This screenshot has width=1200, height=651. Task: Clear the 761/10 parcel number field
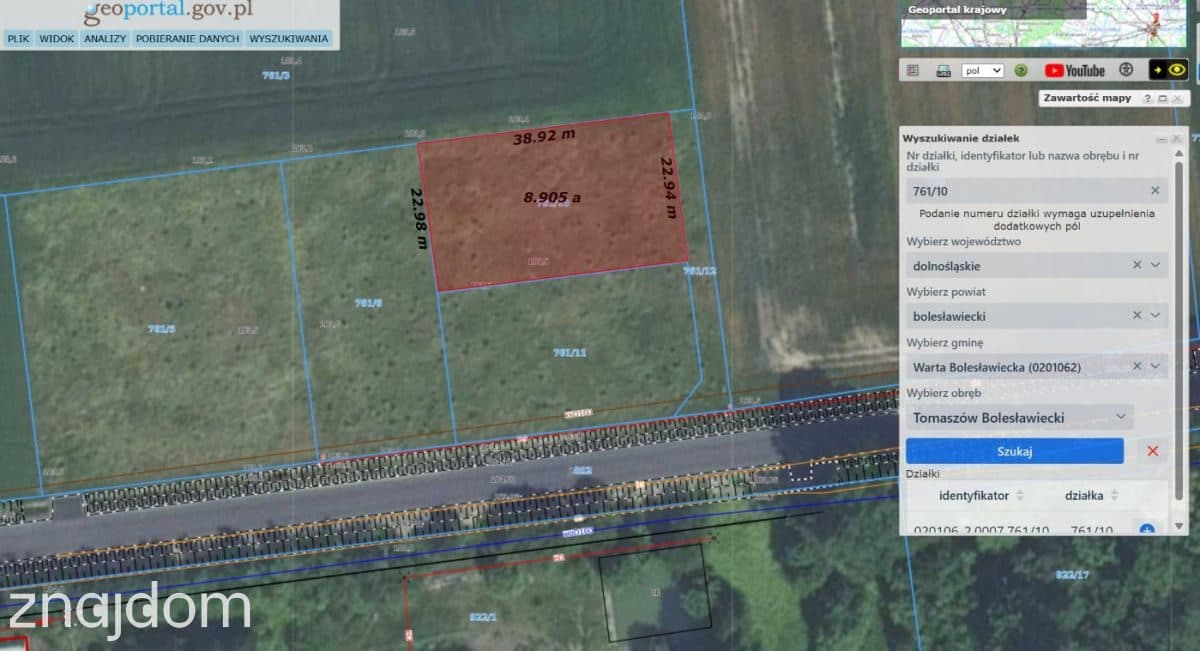pyautogui.click(x=1155, y=190)
